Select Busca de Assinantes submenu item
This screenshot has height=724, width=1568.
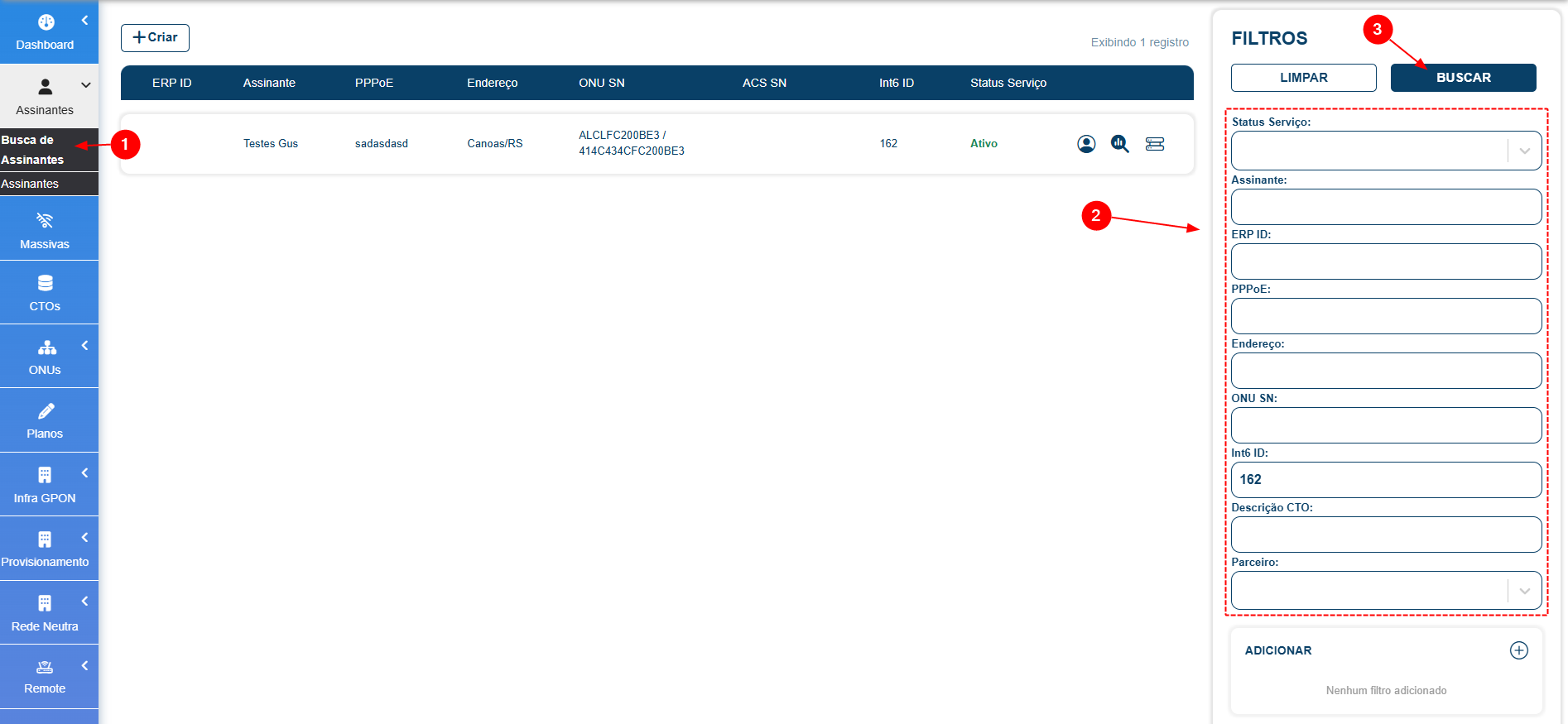(33, 150)
